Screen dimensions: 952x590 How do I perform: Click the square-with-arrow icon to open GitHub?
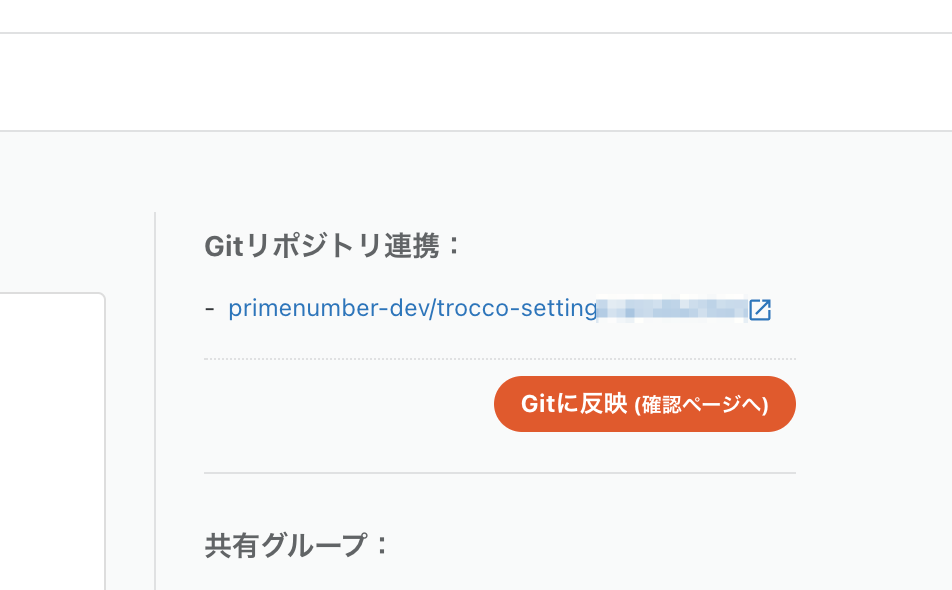760,310
